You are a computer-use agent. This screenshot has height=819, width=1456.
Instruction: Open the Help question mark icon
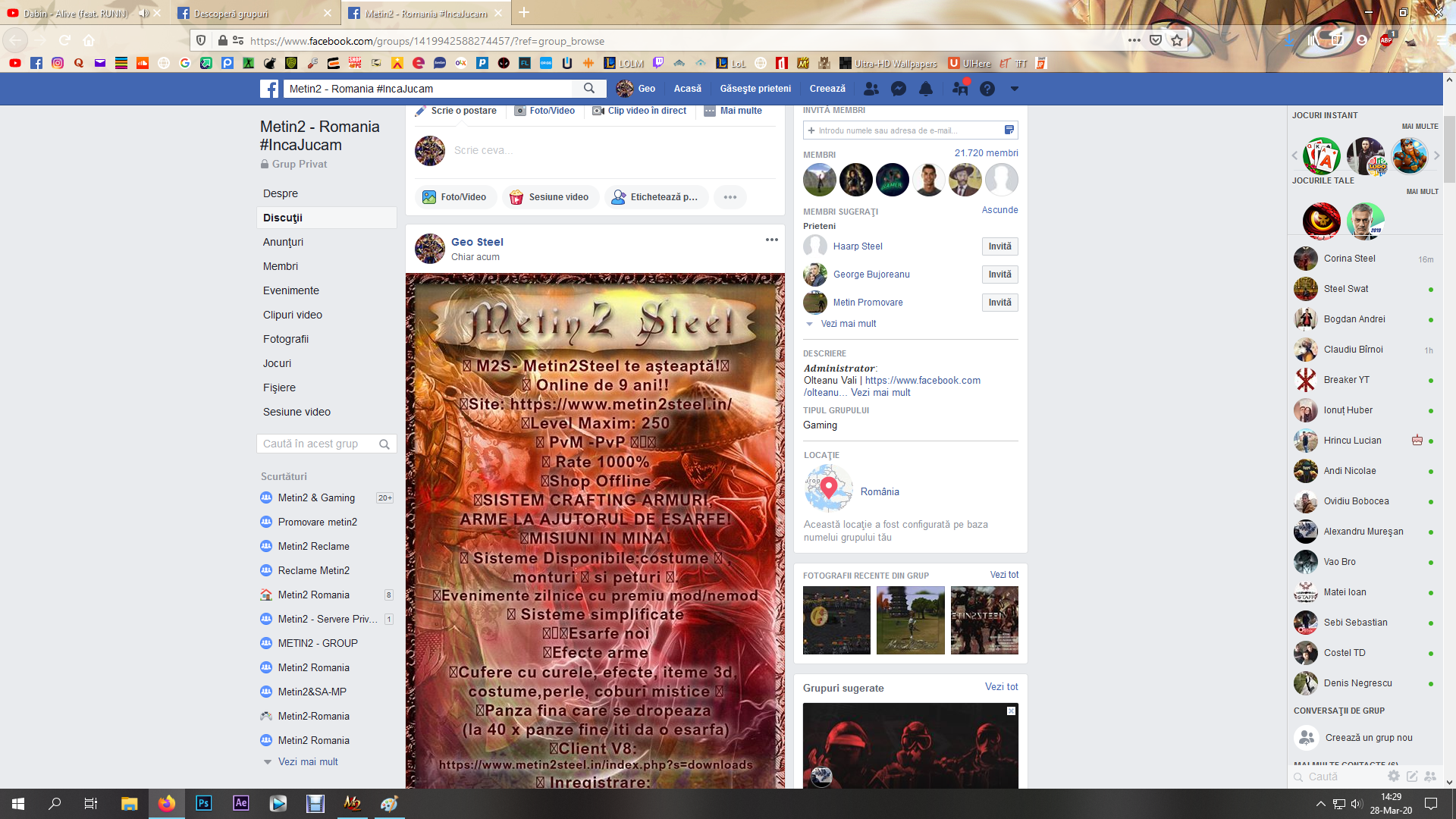coord(987,89)
